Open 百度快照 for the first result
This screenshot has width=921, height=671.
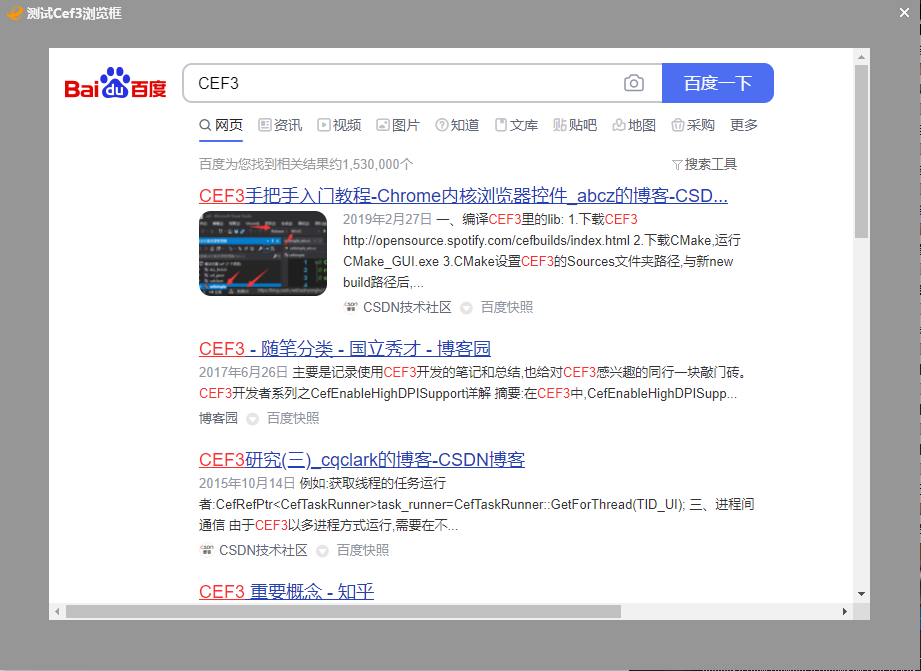[x=507, y=307]
